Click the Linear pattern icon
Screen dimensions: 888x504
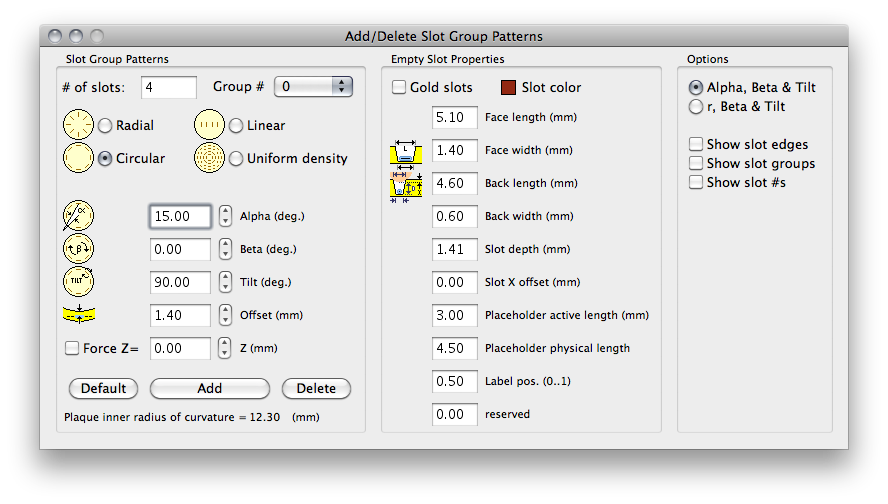[210, 125]
